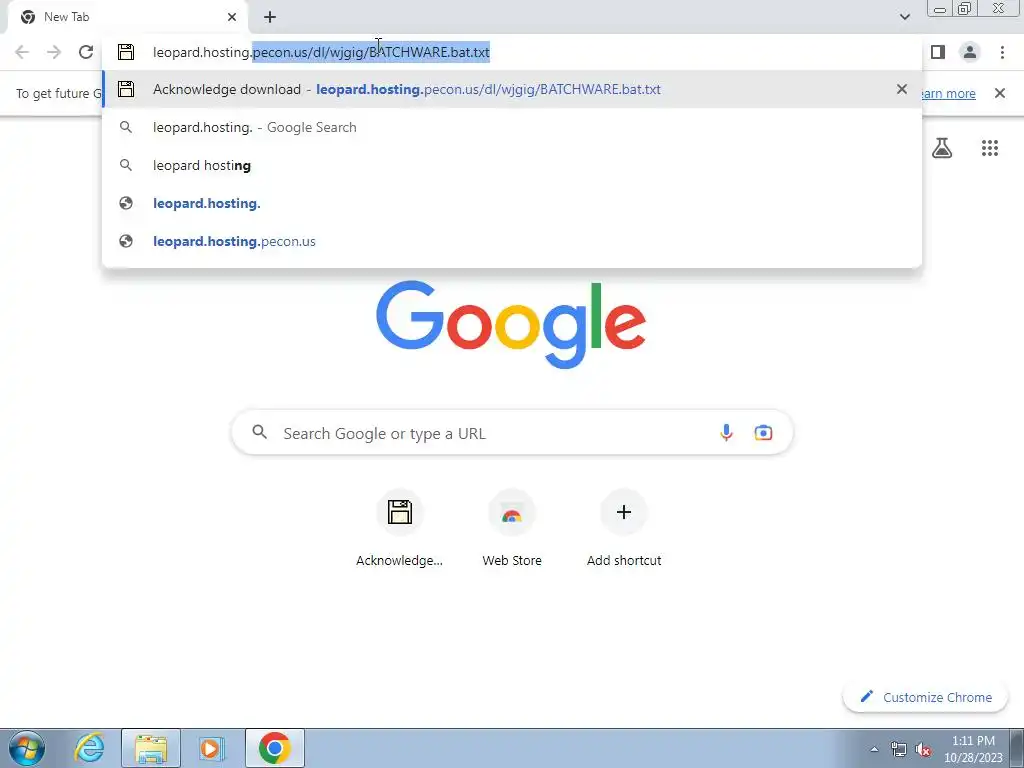The image size is (1024, 768).
Task: Click the browser forward arrow
Action: pos(54,52)
